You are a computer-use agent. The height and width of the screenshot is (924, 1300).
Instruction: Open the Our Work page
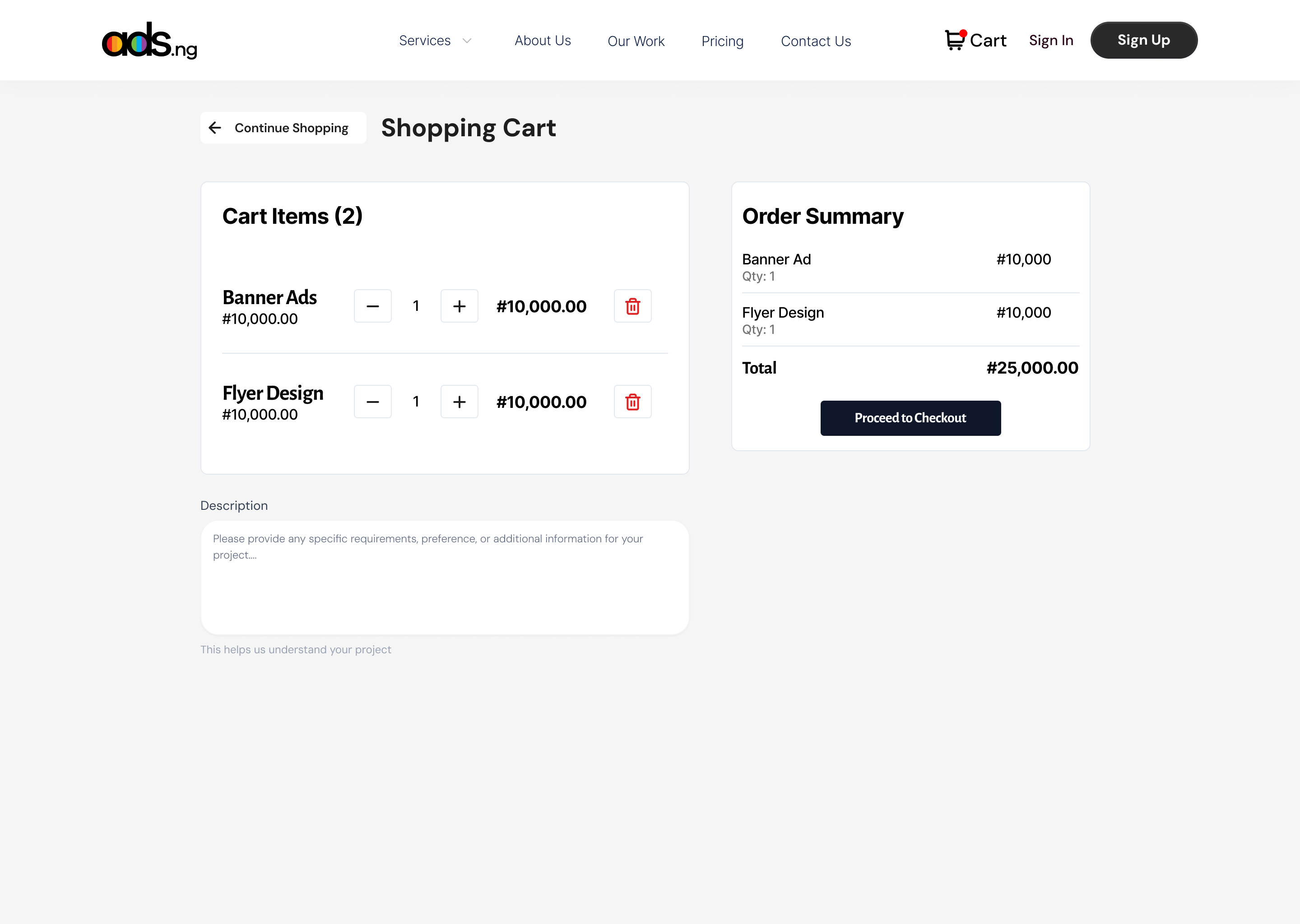tap(636, 42)
